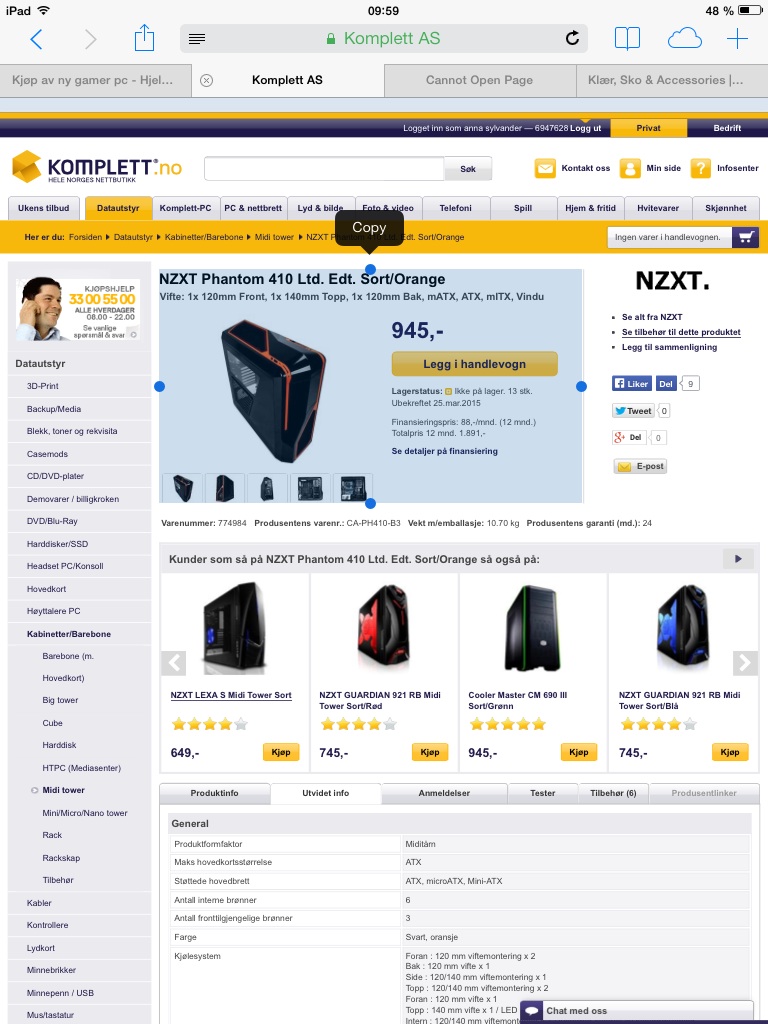The image size is (768, 1024).
Task: Tap the Safari share icon
Action: click(144, 38)
